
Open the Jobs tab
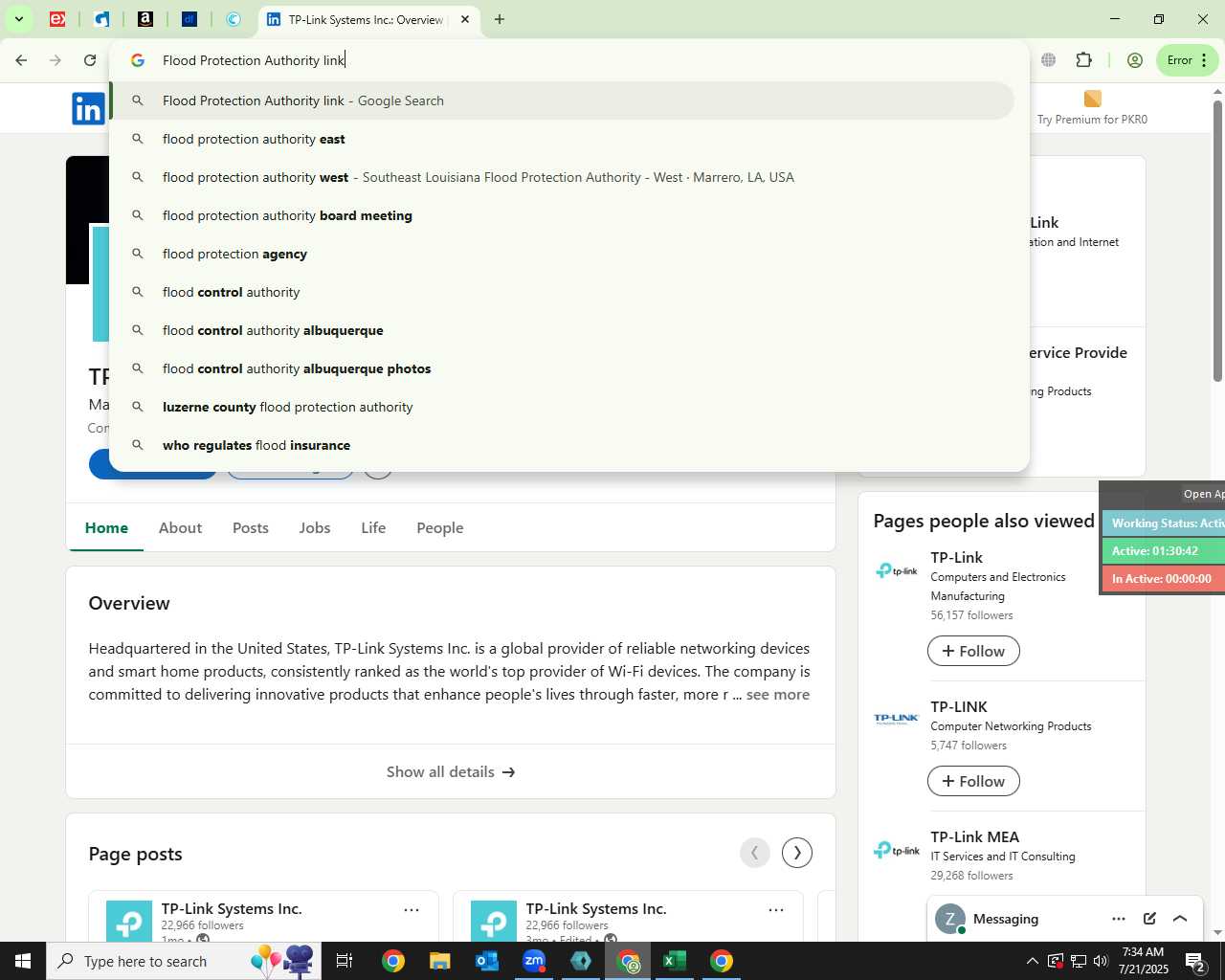(315, 528)
